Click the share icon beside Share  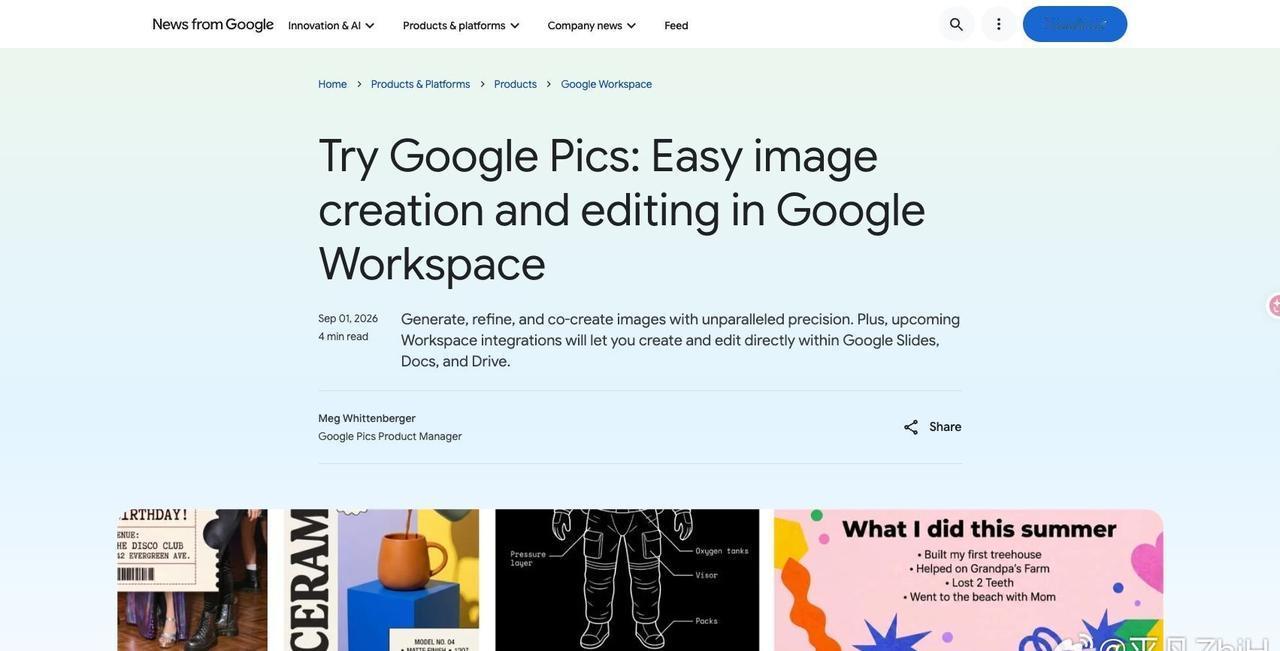coord(911,427)
